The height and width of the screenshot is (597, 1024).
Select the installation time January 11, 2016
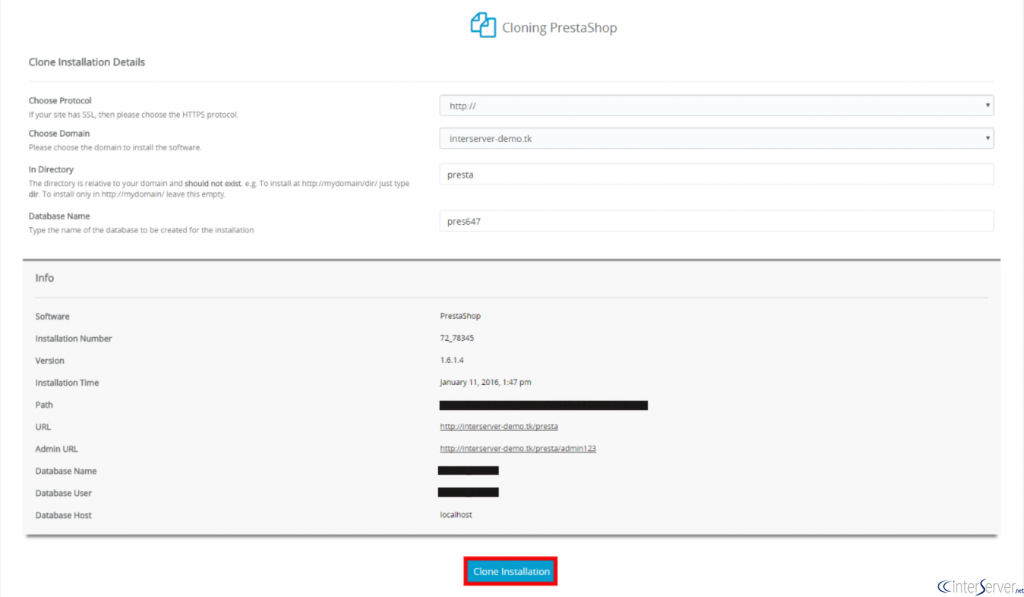coord(485,382)
